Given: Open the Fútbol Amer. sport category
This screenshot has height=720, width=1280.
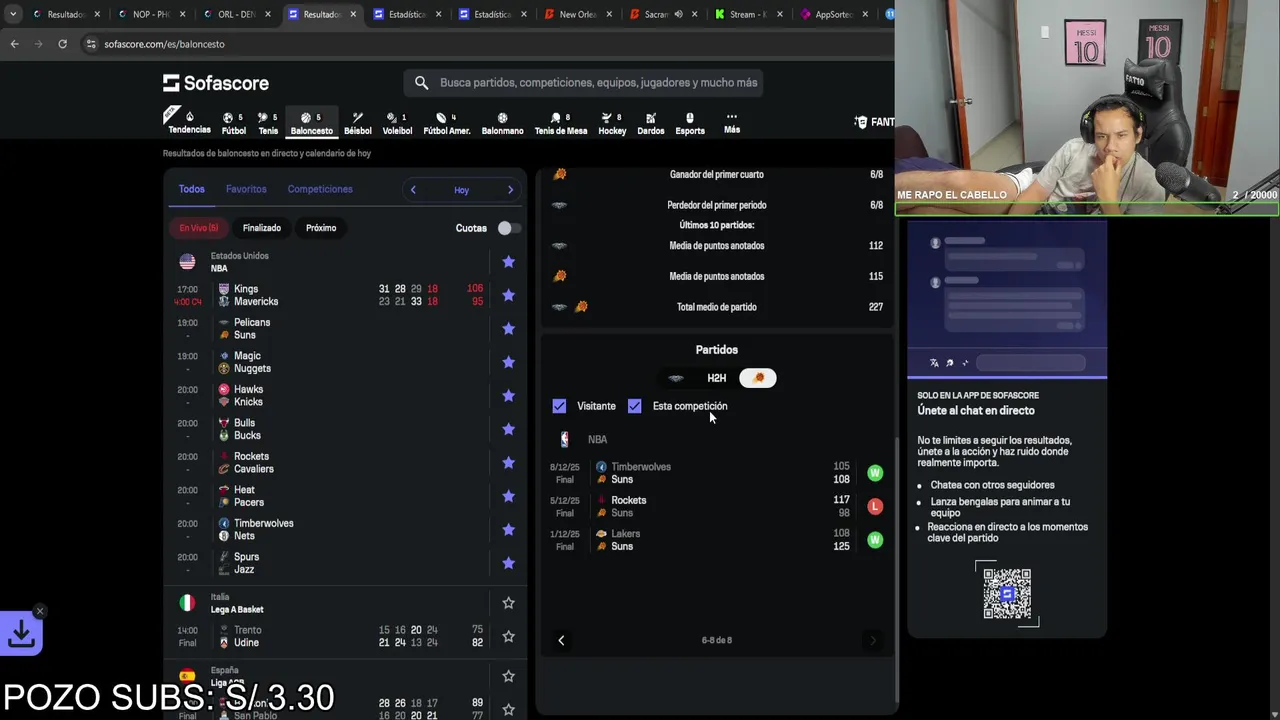Looking at the screenshot, I should coord(447,123).
